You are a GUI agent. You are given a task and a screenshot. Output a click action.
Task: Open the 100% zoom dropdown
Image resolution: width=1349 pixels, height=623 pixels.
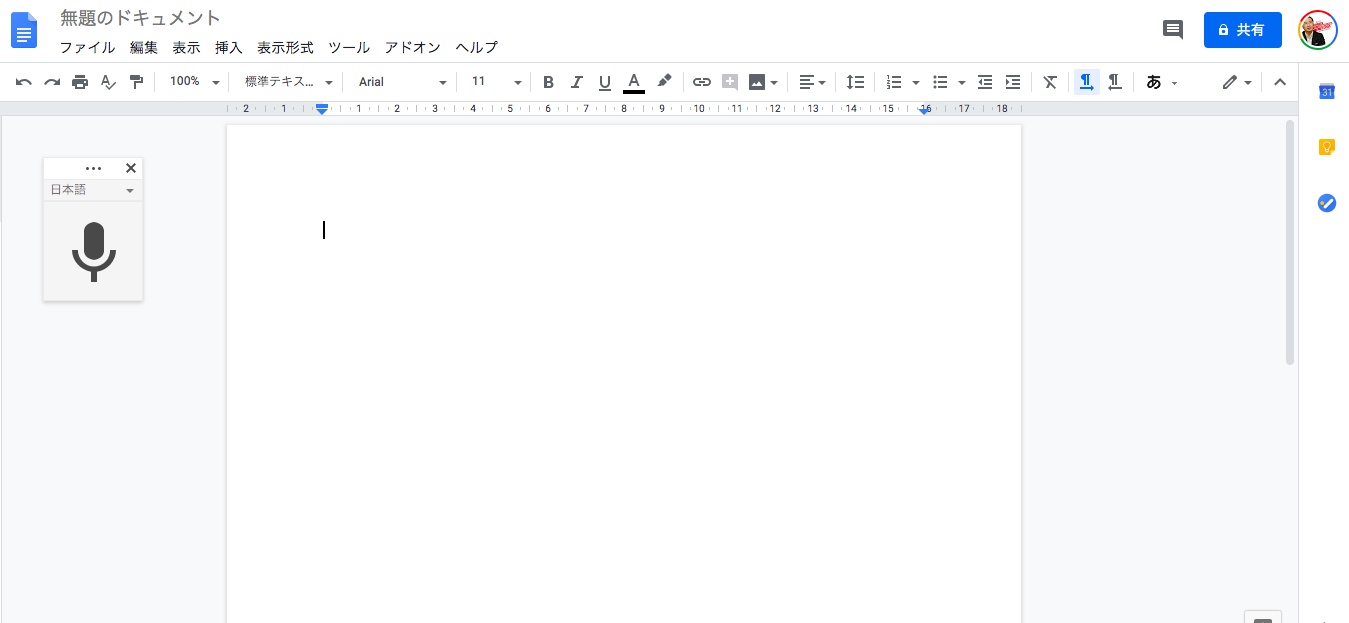(194, 82)
